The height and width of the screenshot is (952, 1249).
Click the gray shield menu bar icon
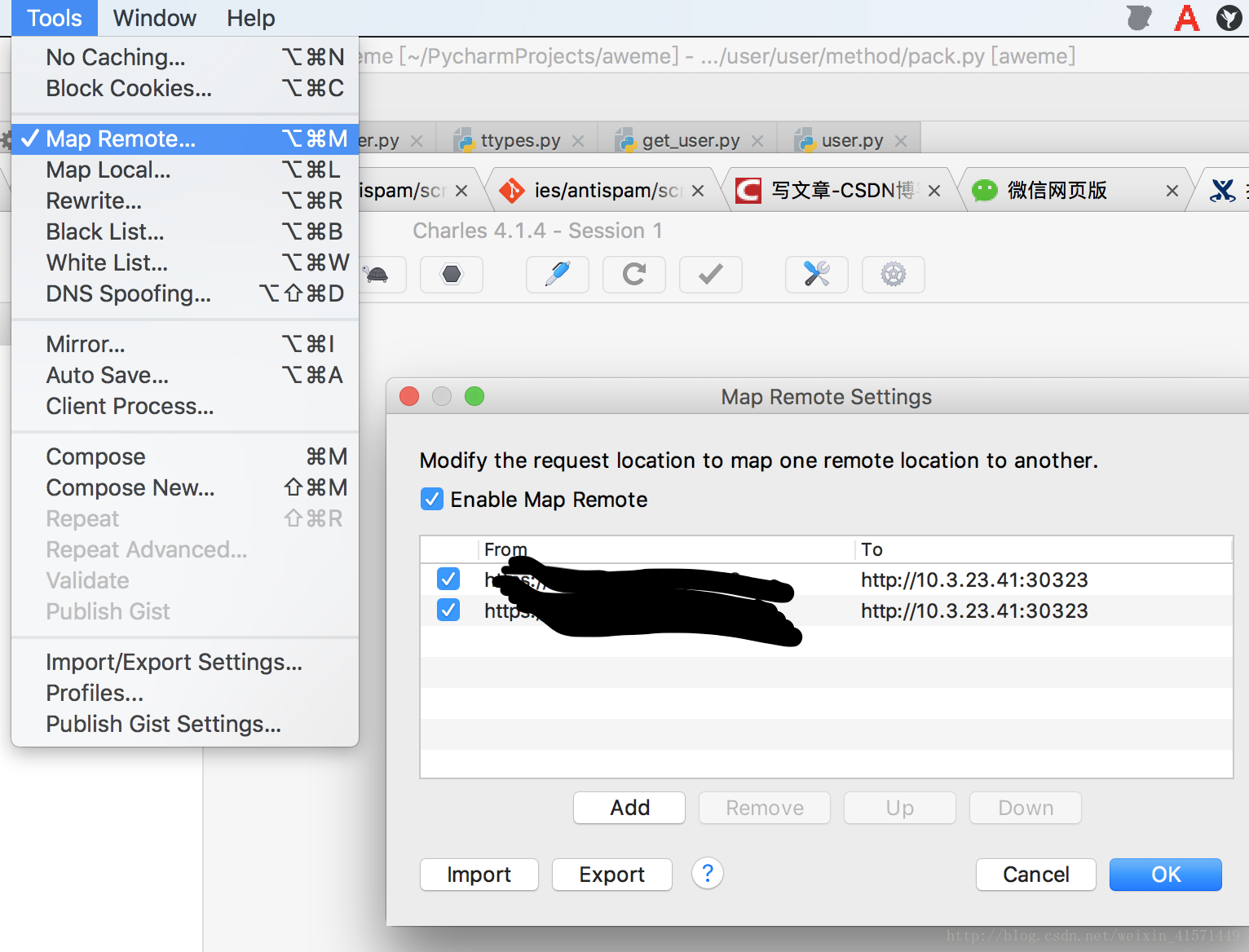click(1139, 17)
